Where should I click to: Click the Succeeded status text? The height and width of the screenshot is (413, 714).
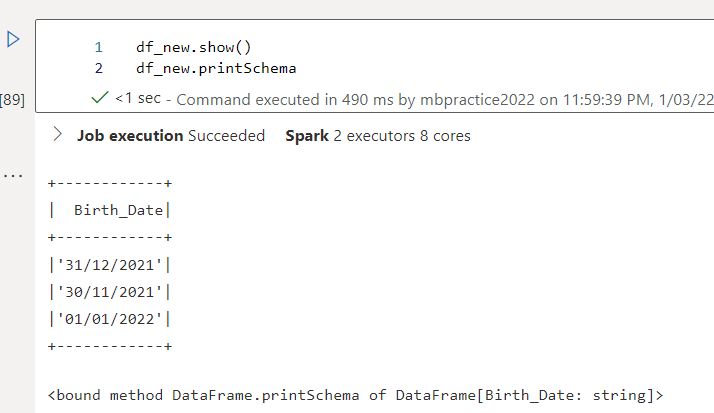point(227,135)
